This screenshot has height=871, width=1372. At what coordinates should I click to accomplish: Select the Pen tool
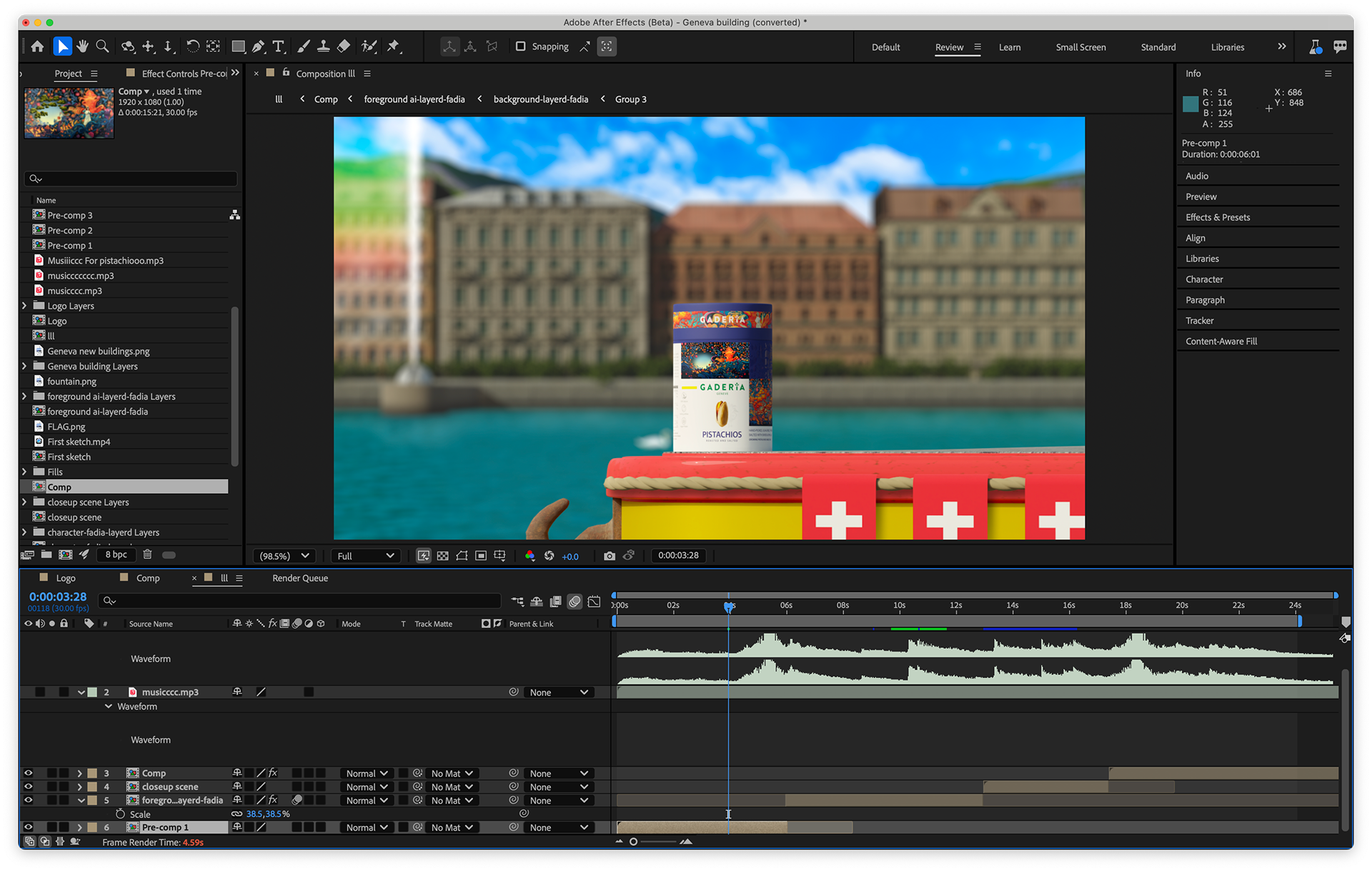click(259, 46)
